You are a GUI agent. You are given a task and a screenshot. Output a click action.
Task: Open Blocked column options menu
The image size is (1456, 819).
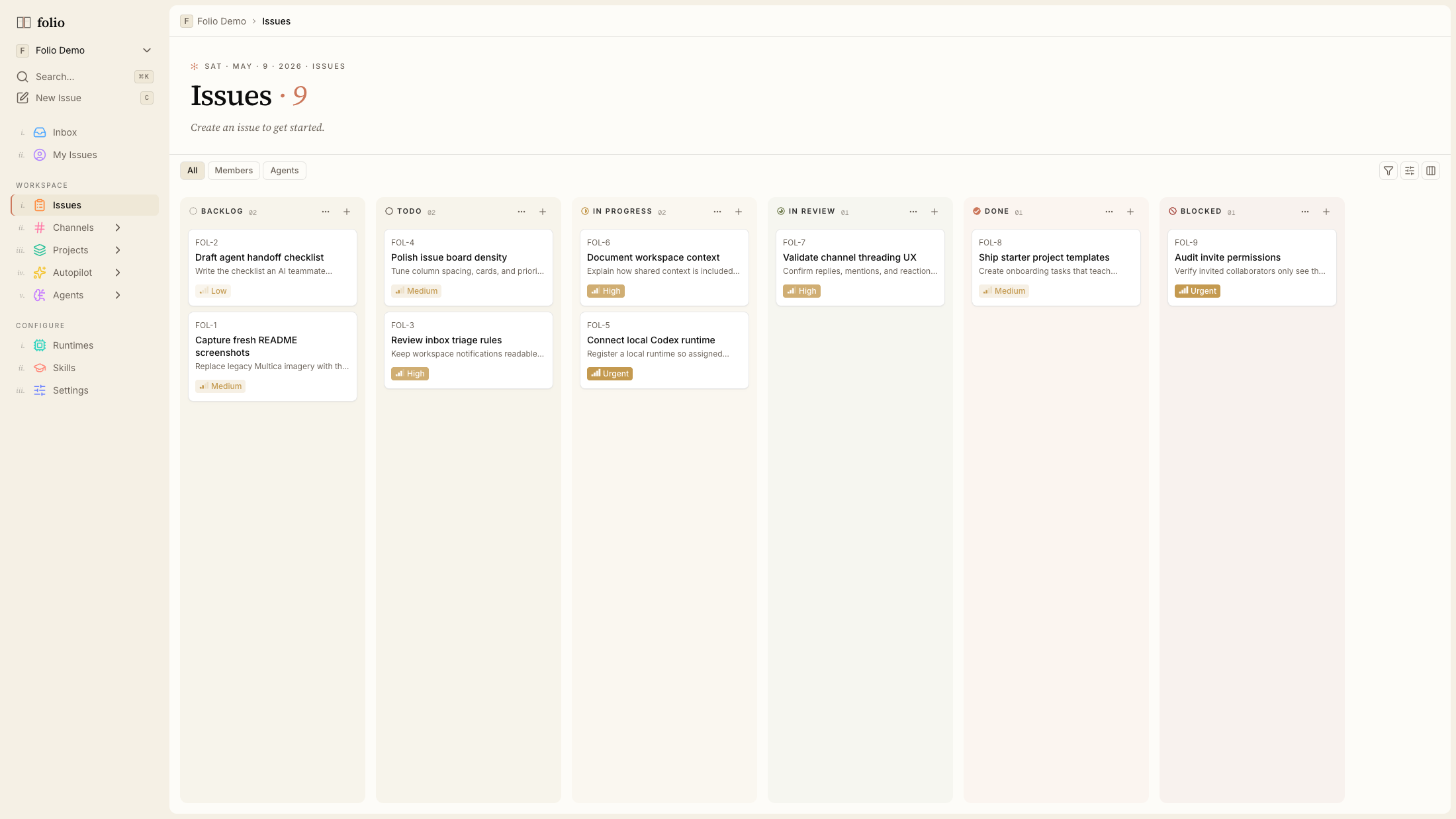click(x=1305, y=212)
